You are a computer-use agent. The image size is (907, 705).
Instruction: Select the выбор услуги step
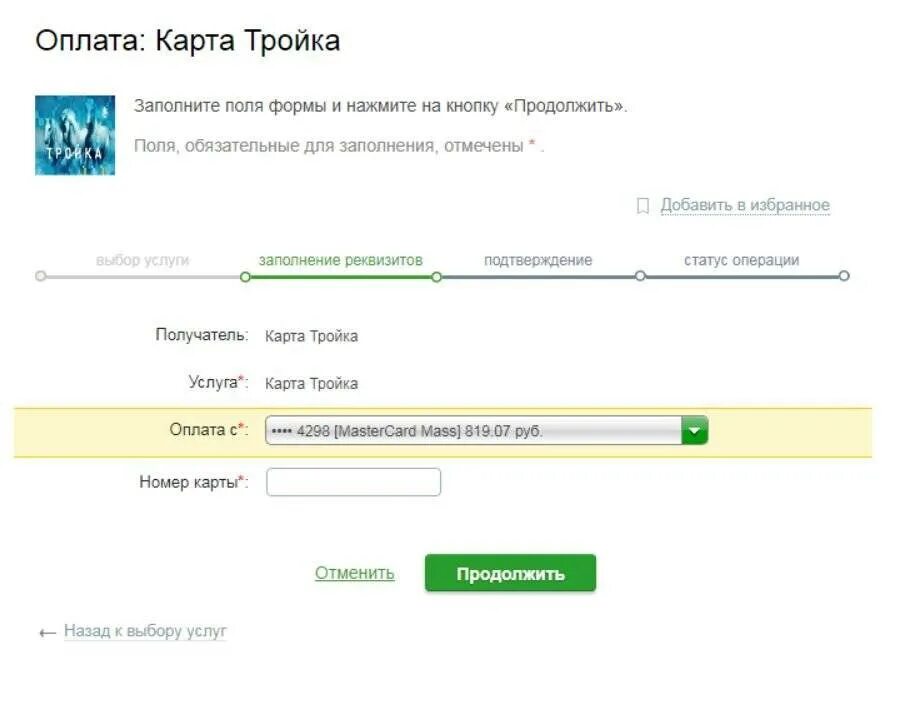pyautogui.click(x=142, y=260)
